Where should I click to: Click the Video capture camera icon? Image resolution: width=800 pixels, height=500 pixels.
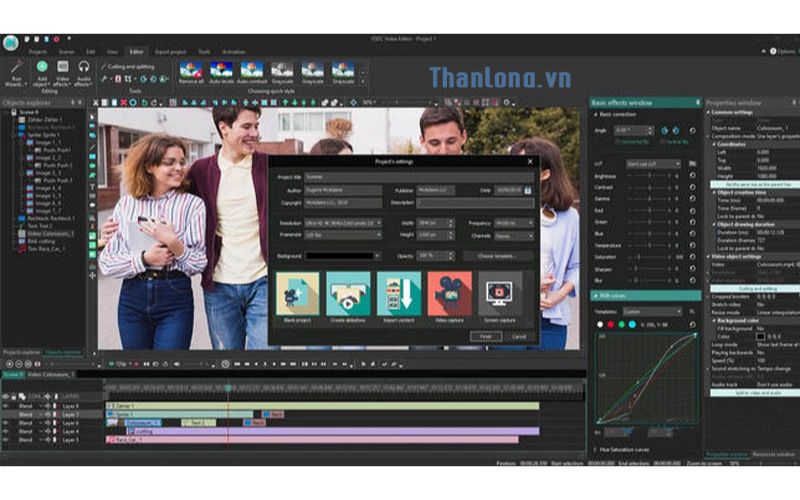449,294
